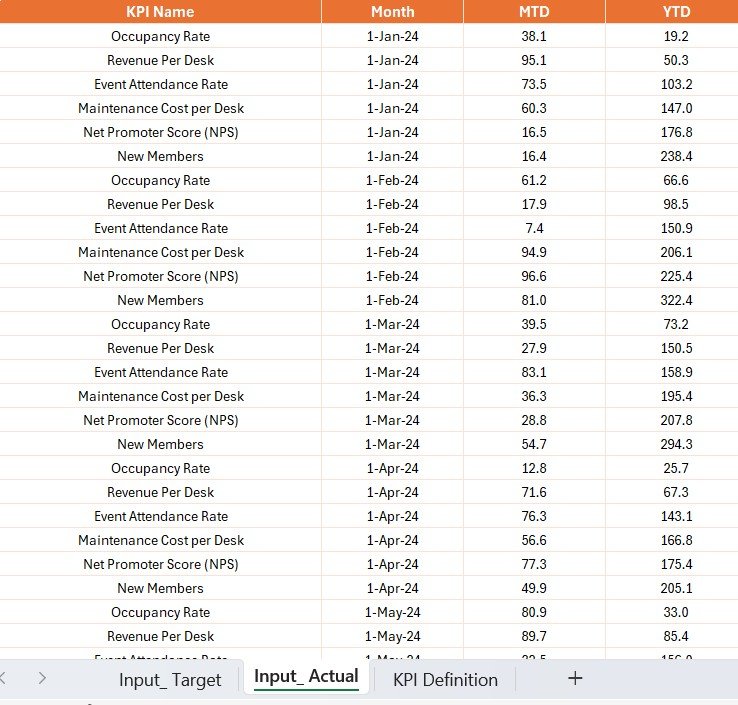Click the KPI Name column header

tap(160, 12)
